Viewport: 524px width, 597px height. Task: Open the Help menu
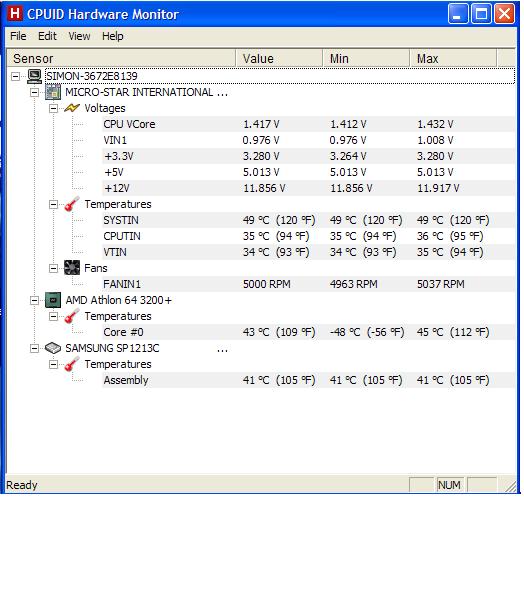click(113, 36)
